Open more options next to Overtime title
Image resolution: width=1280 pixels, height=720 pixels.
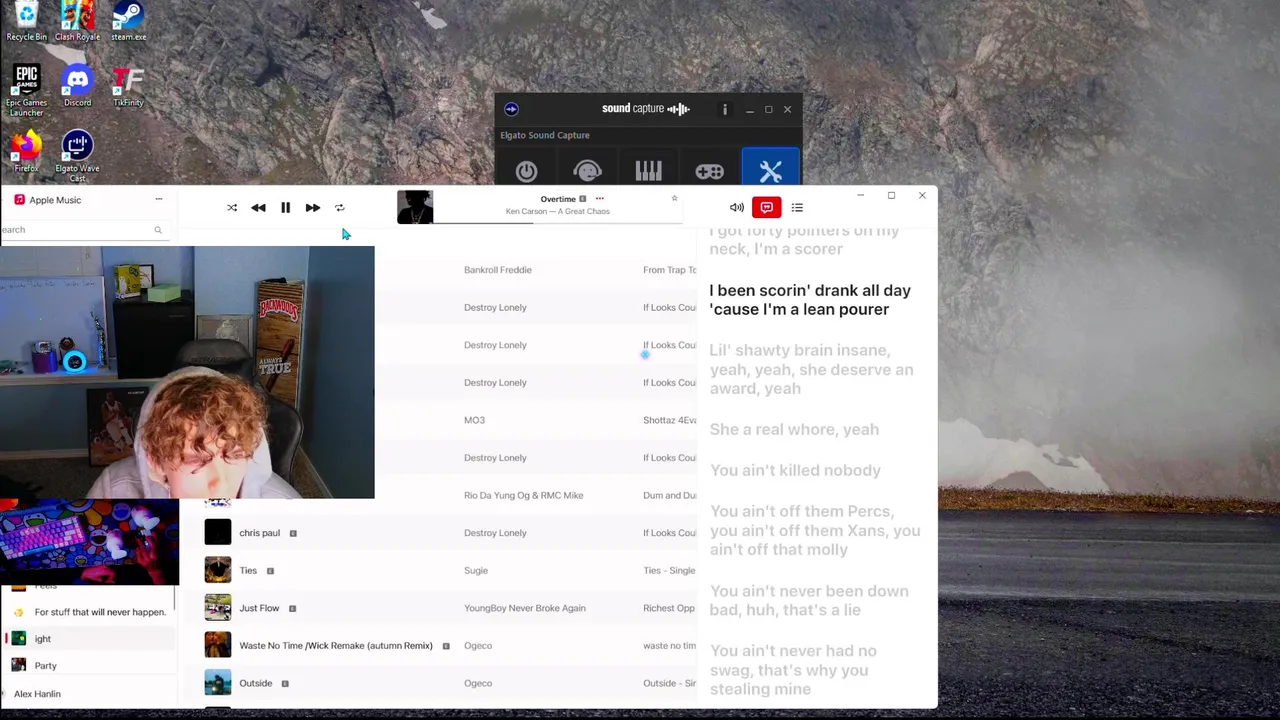click(x=599, y=198)
